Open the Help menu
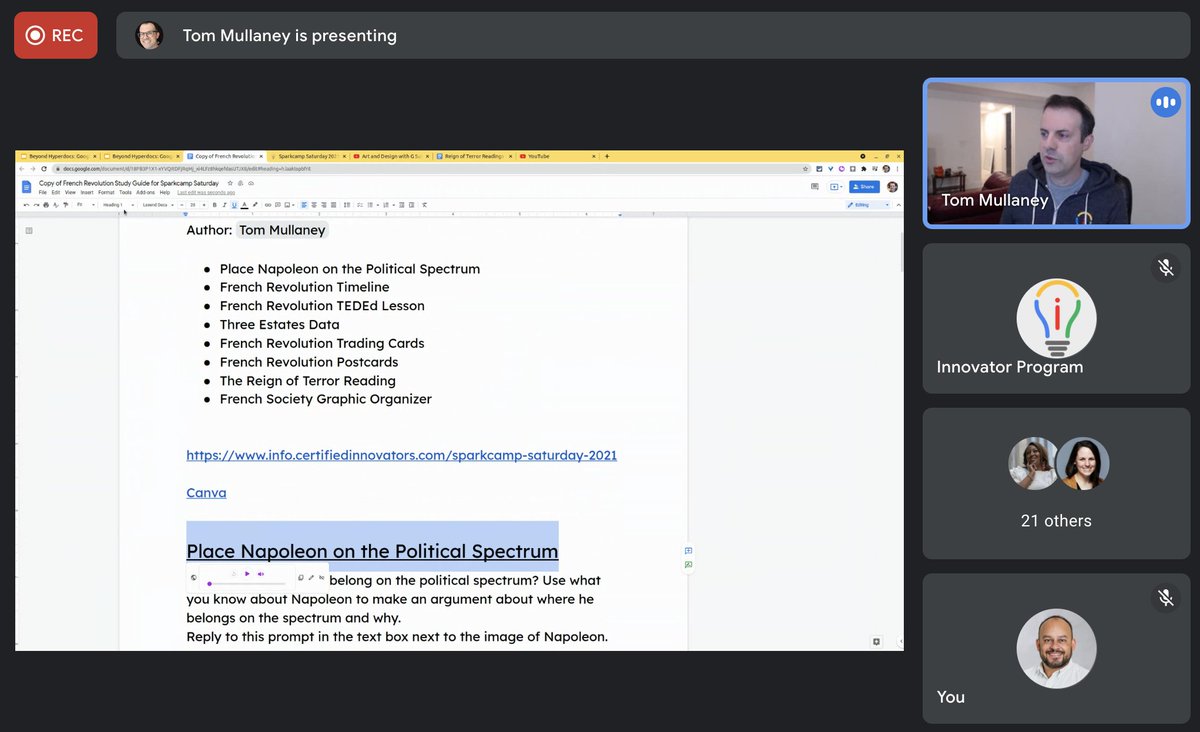 [165, 193]
